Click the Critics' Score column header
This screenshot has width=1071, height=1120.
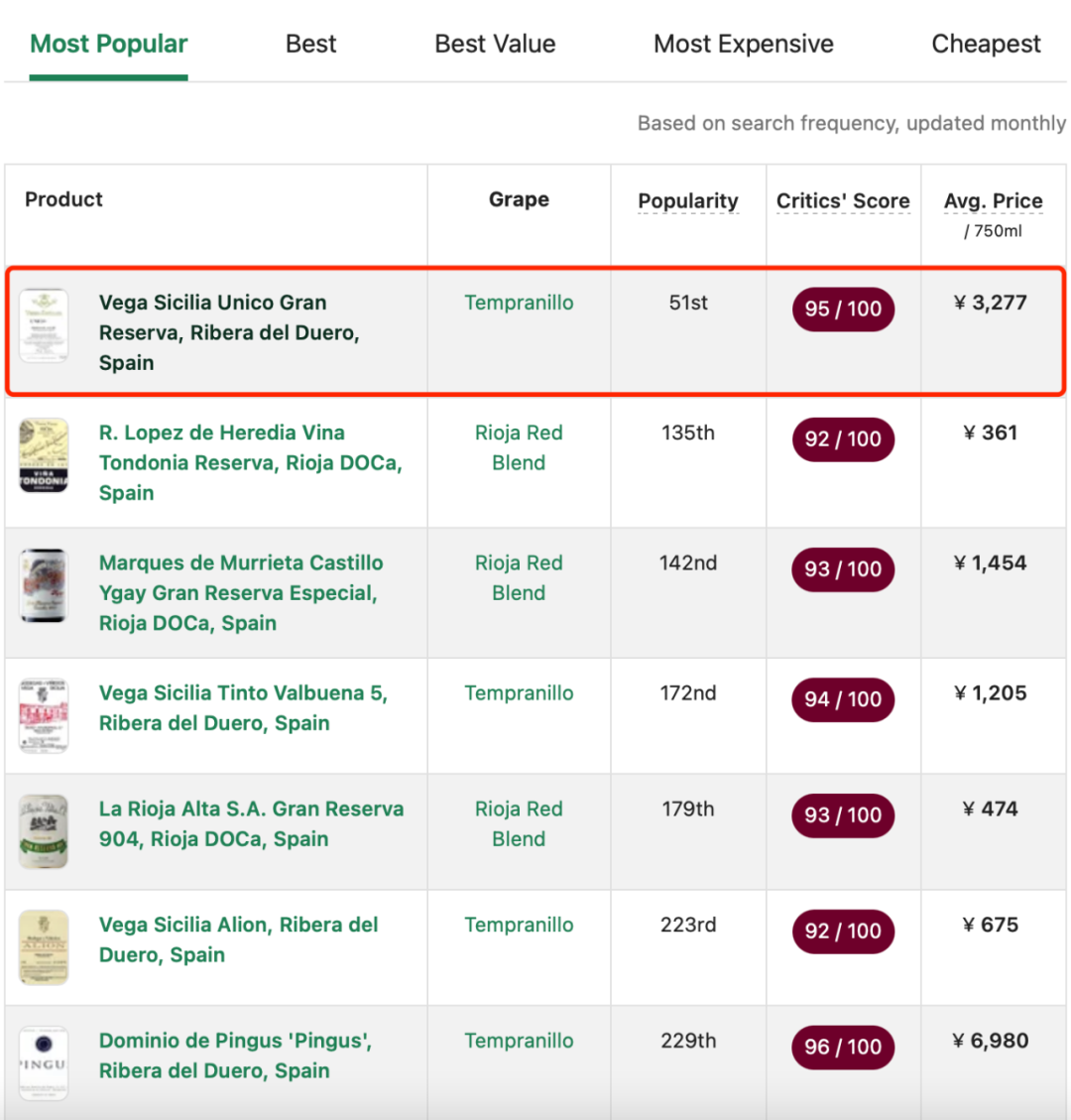tap(843, 200)
